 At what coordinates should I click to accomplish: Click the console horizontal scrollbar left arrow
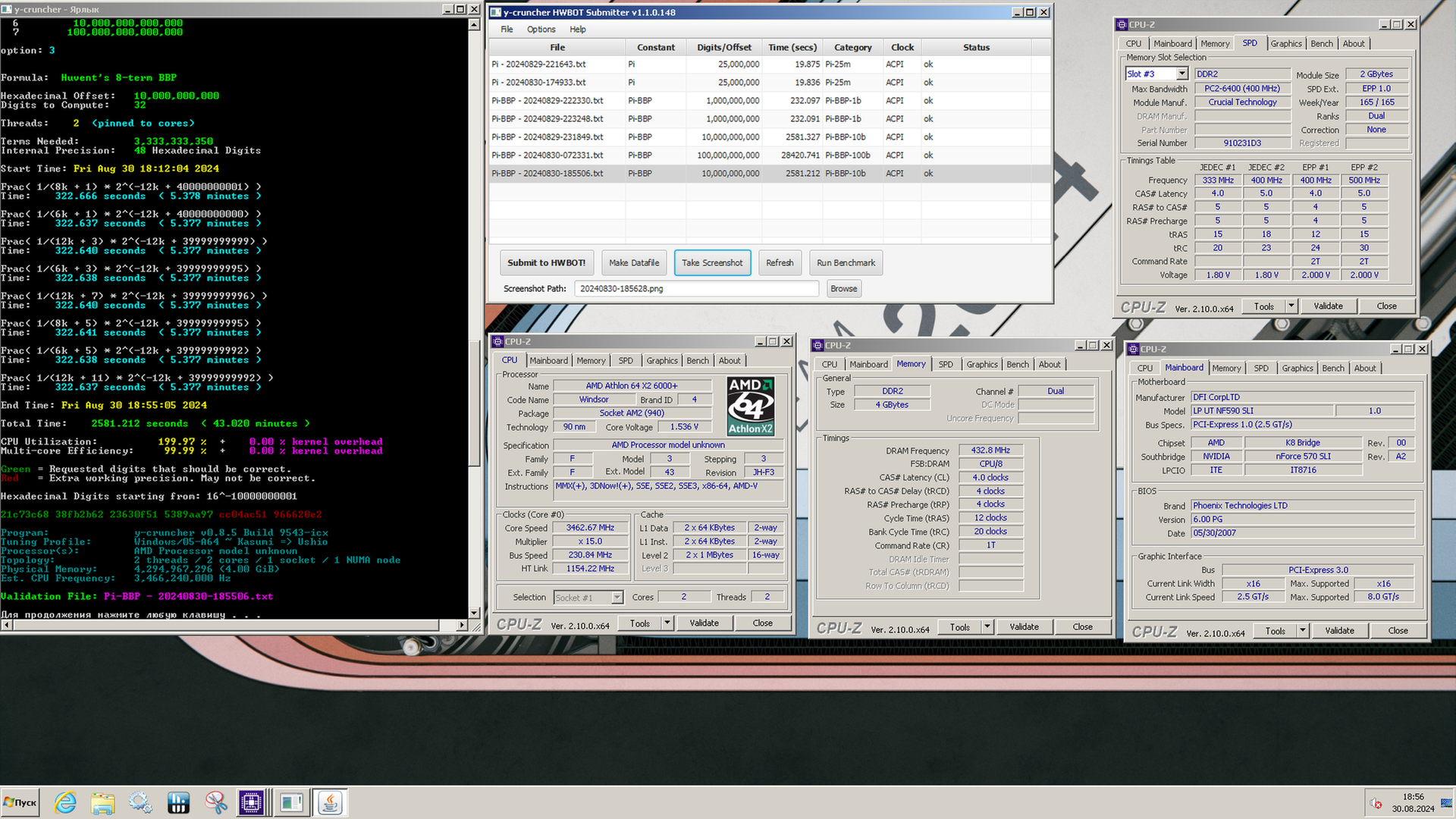click(7, 626)
